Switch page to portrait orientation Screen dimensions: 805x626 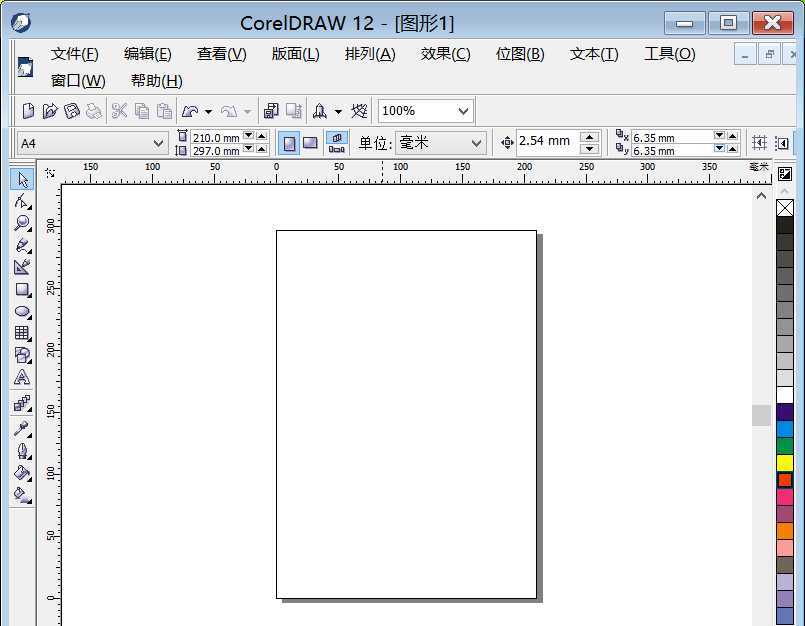[289, 142]
